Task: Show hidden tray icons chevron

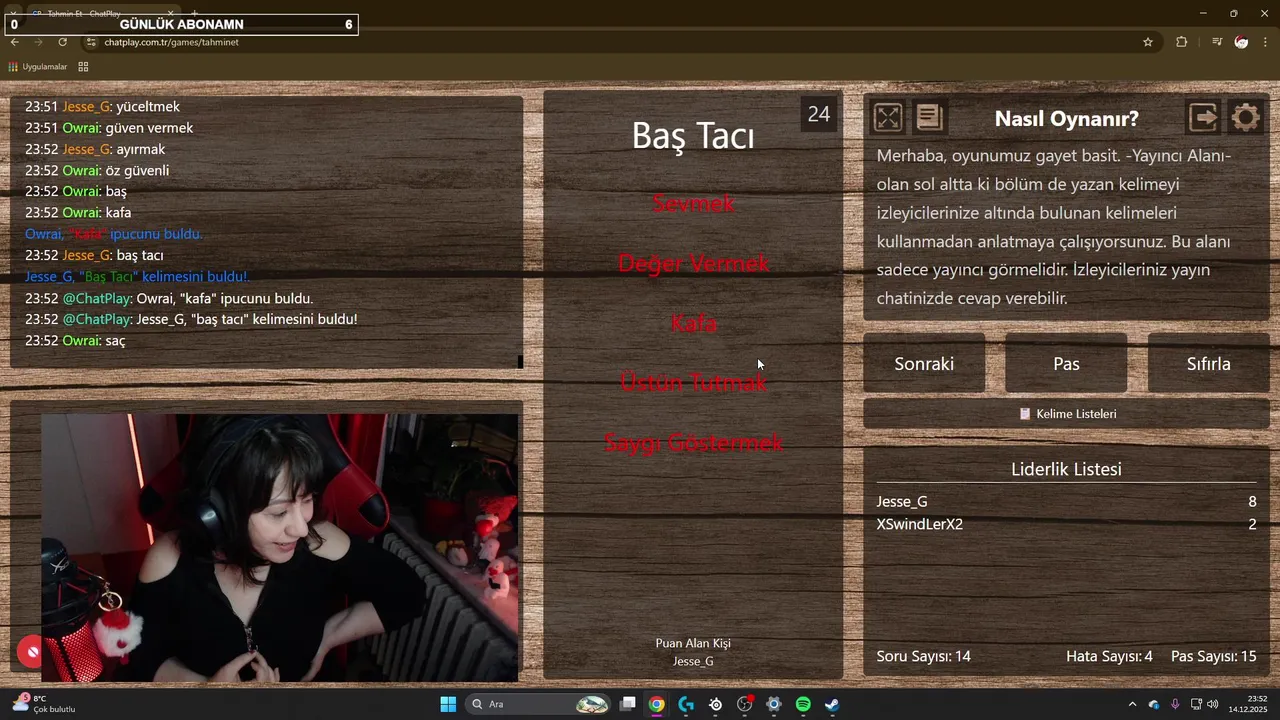Action: tap(1132, 704)
